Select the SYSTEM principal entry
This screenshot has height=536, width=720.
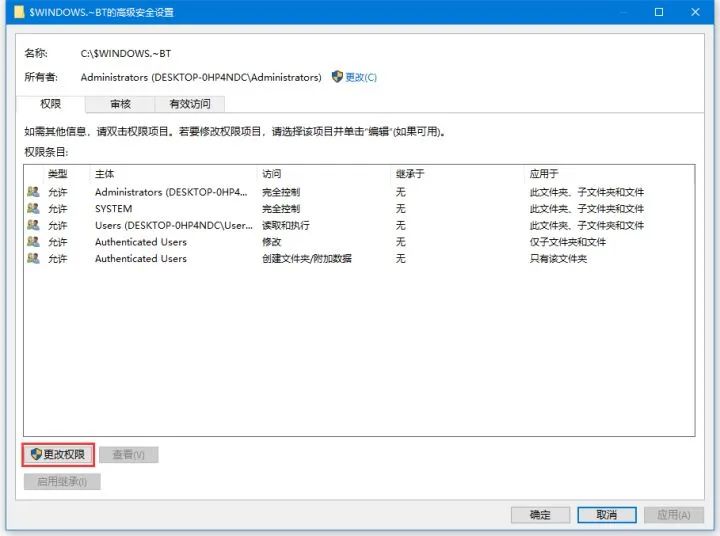[x=359, y=209]
